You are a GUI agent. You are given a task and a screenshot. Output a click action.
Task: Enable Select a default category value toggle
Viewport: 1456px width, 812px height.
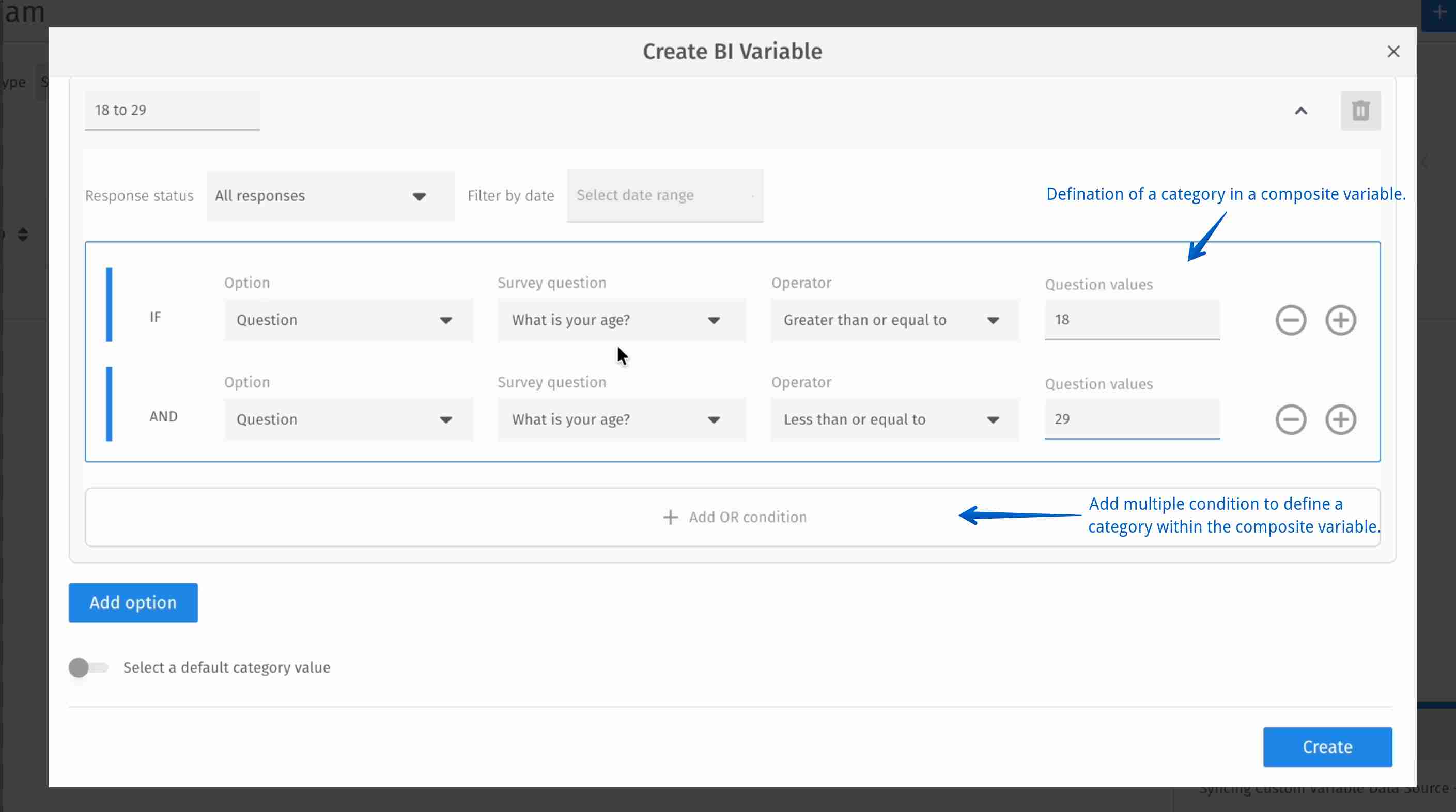(x=88, y=667)
